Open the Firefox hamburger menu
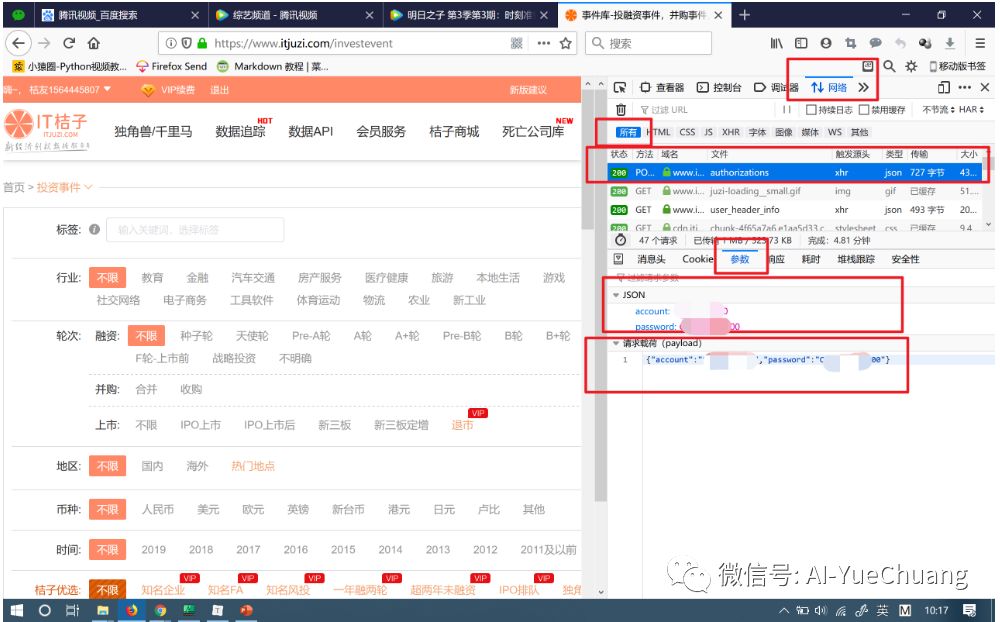Screen dimensions: 1000x622 pyautogui.click(x=980, y=43)
